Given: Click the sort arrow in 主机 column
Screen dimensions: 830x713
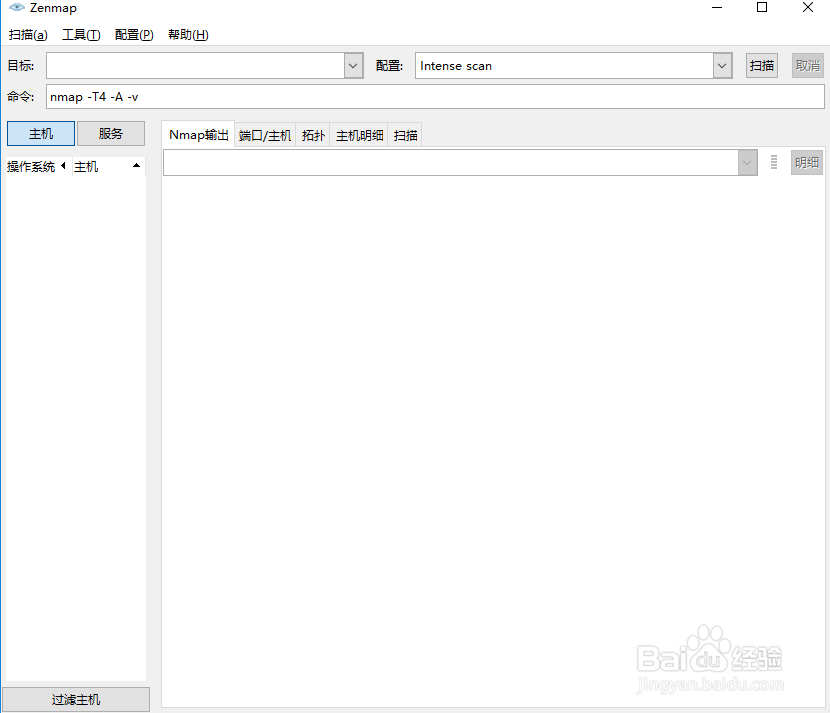Looking at the screenshot, I should point(137,166).
